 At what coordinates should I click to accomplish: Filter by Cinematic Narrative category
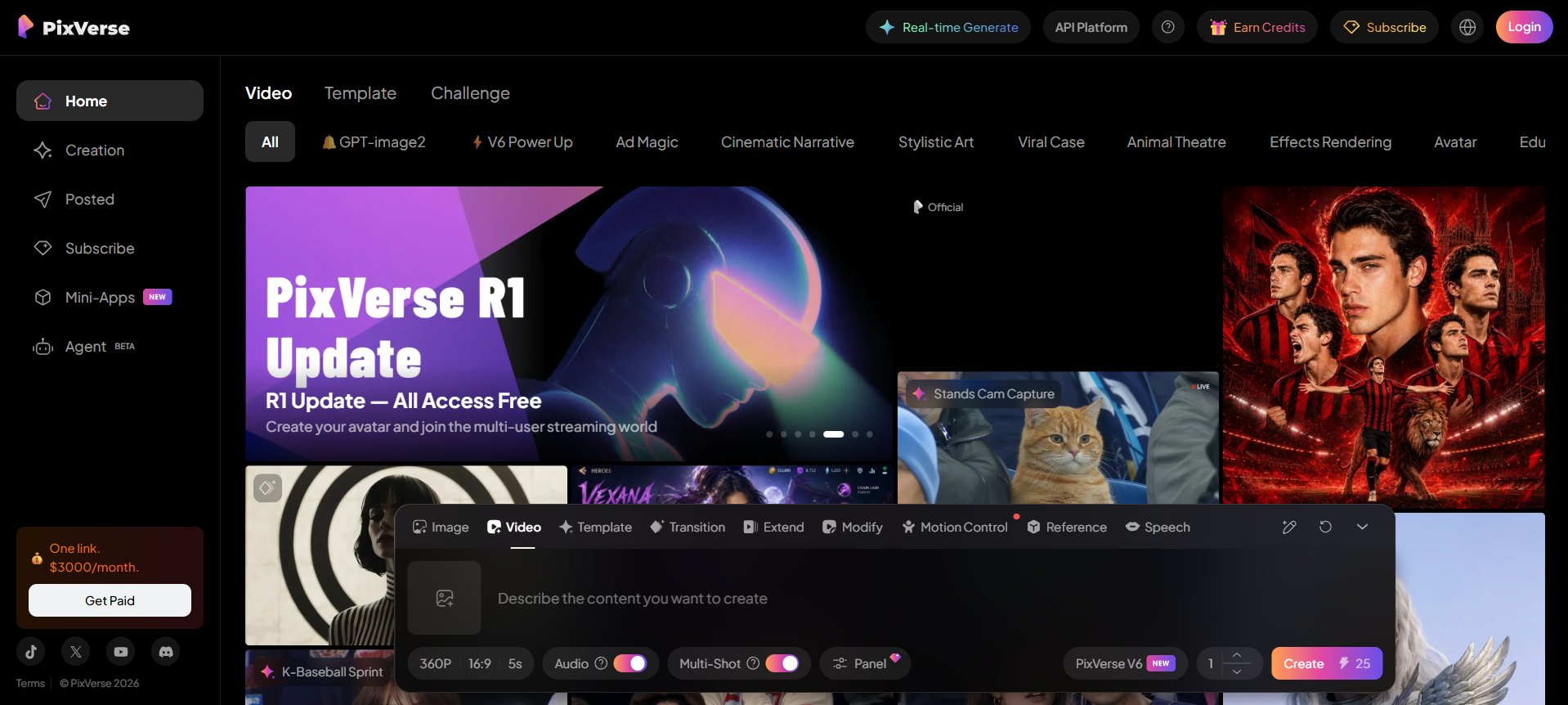[x=787, y=141]
